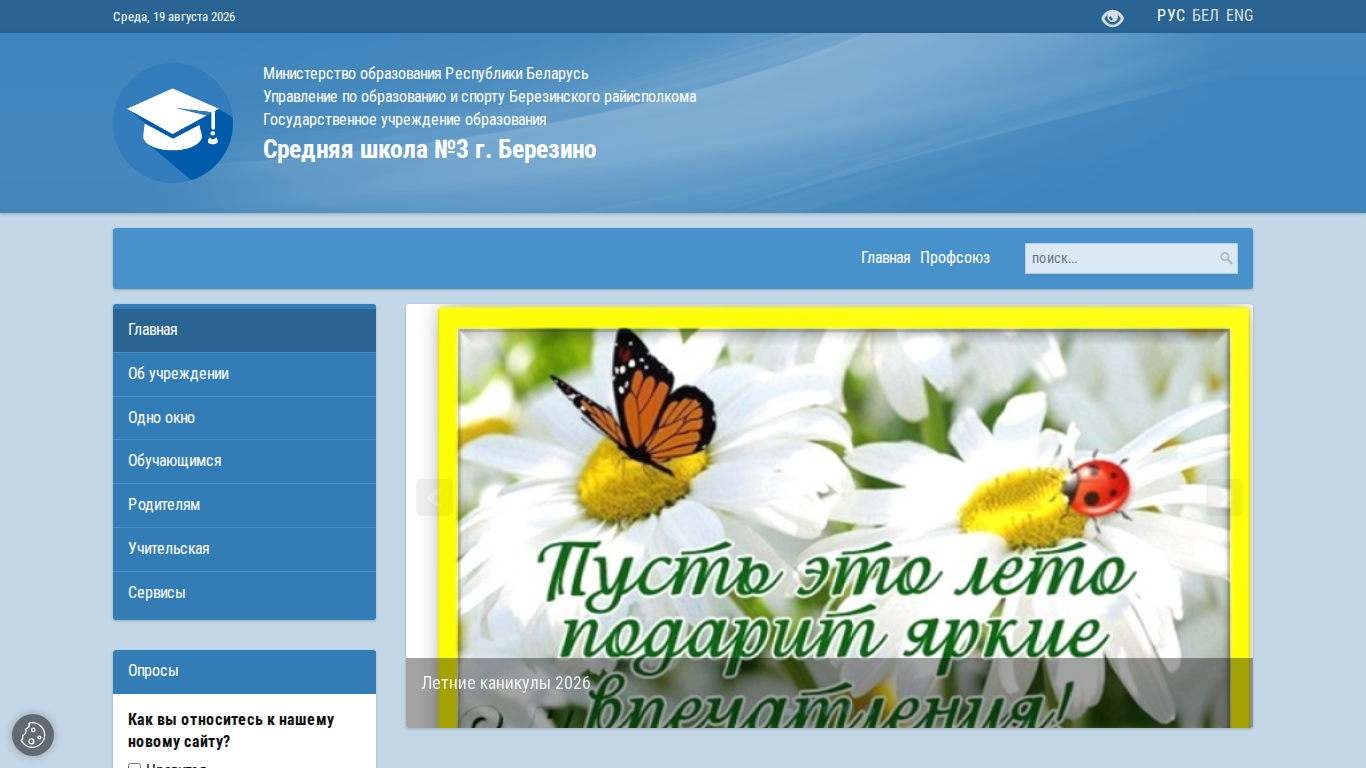Click the magnifier search icon
The image size is (1366, 768).
point(1226,258)
